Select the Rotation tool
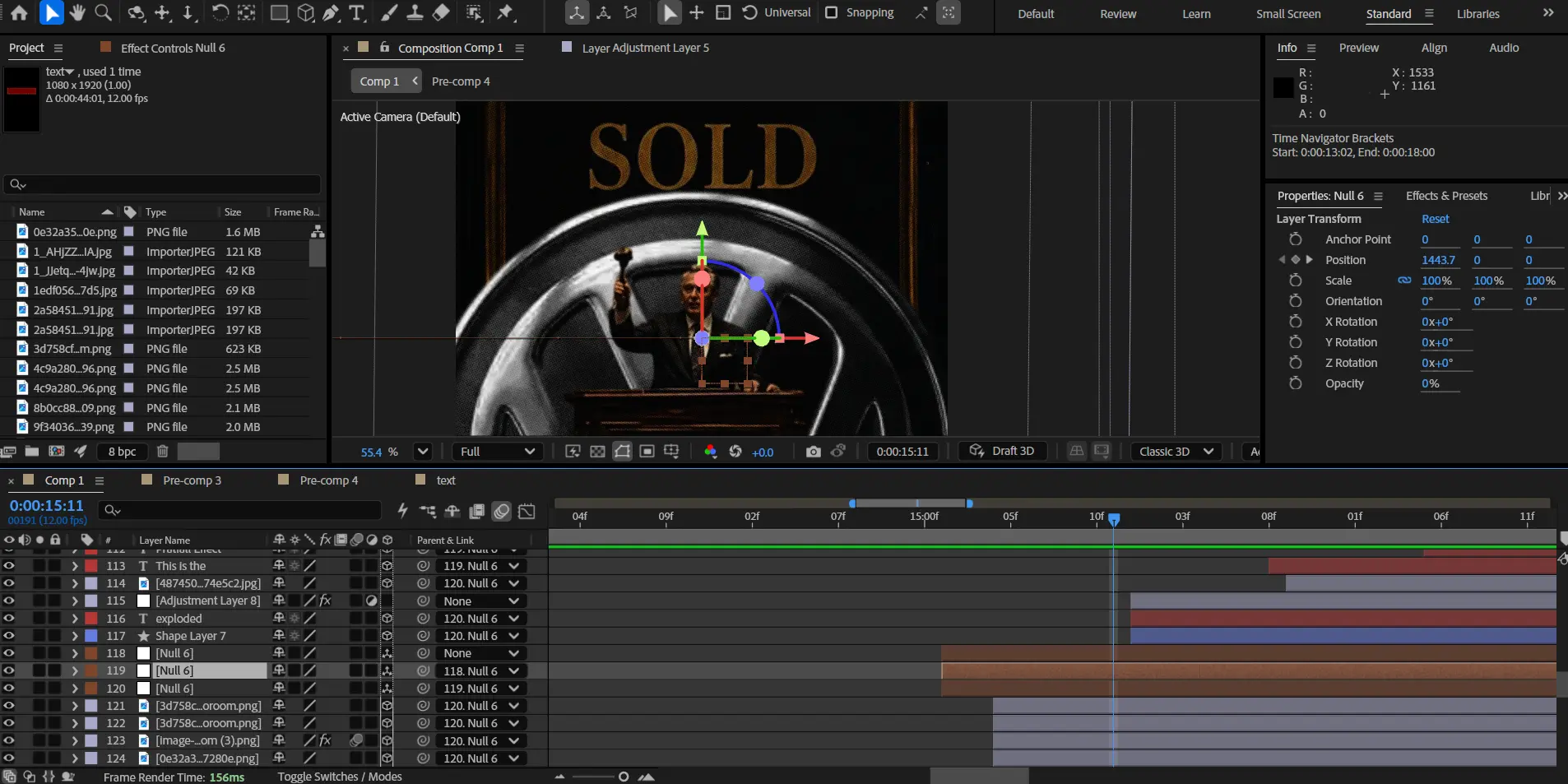The width and height of the screenshot is (1568, 784). click(x=220, y=12)
